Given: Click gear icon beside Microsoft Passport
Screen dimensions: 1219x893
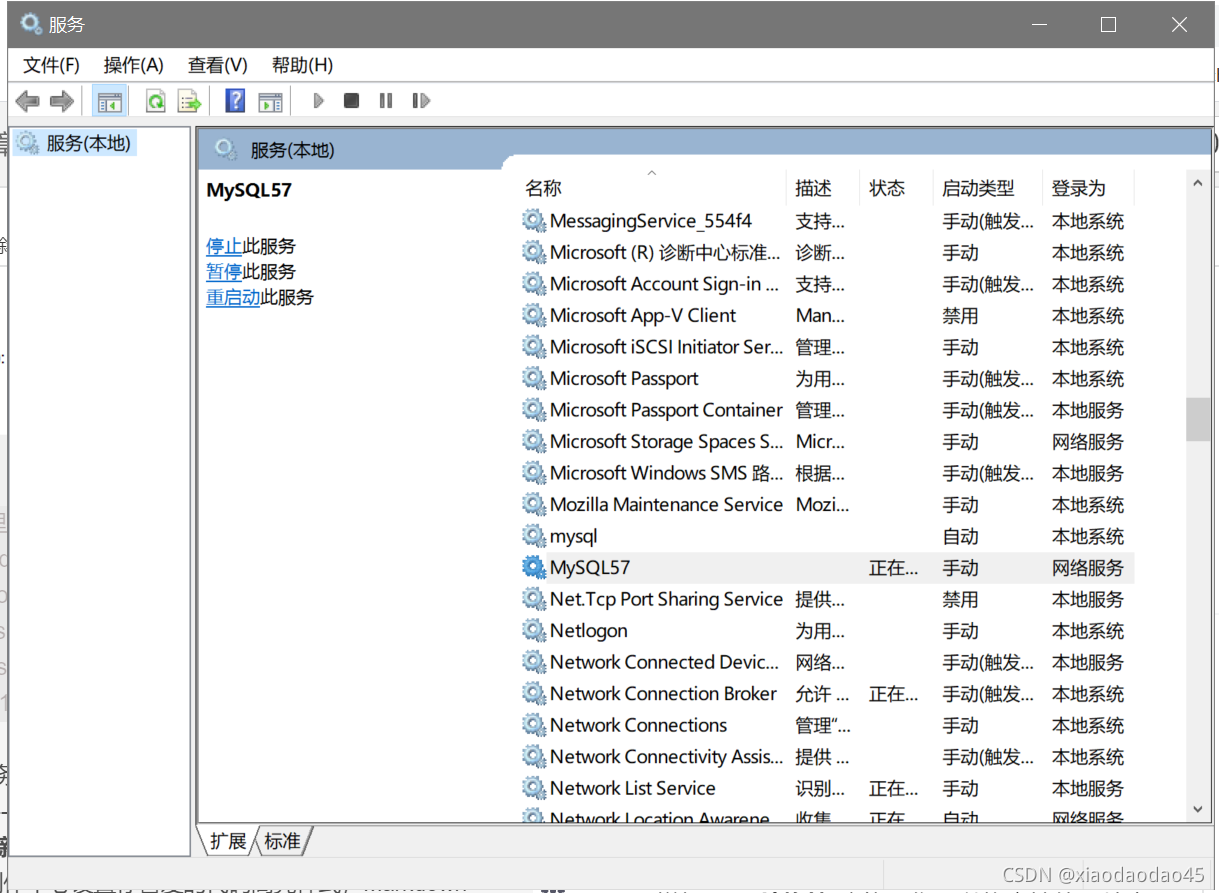Looking at the screenshot, I should (x=535, y=378).
